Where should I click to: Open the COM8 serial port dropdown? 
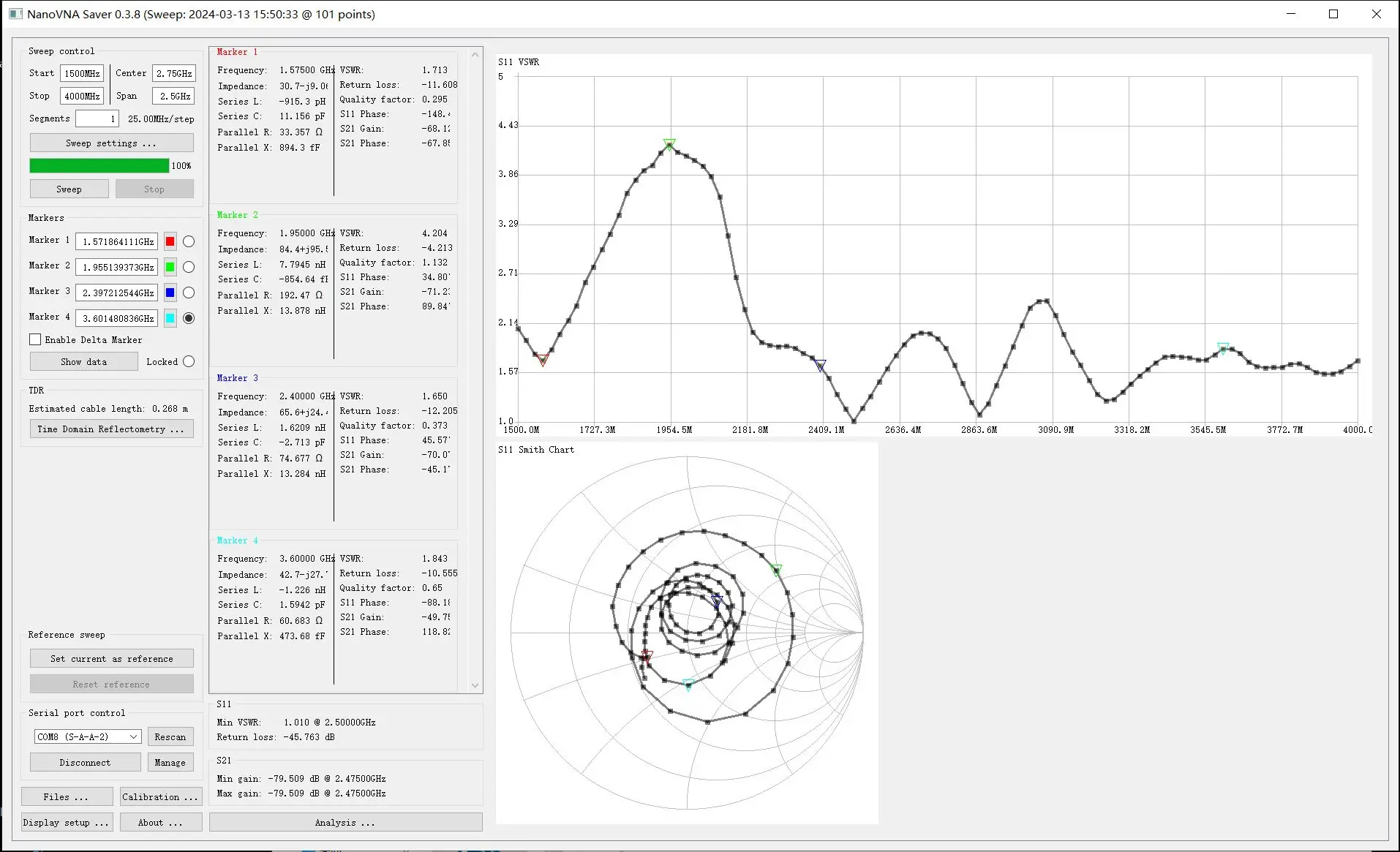(x=87, y=736)
